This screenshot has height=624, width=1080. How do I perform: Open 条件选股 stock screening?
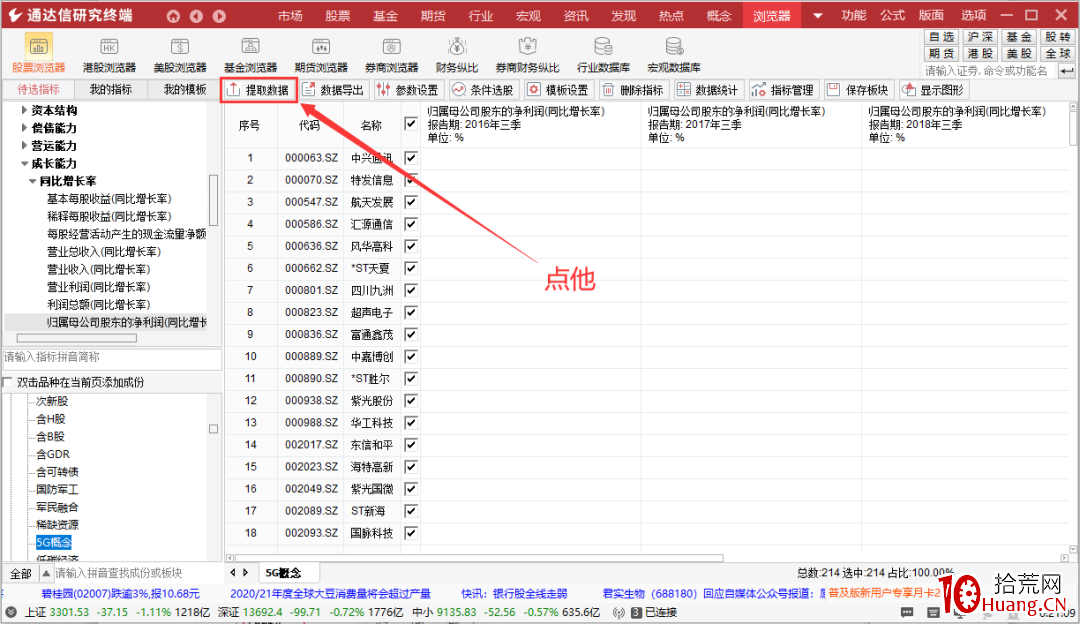click(483, 90)
